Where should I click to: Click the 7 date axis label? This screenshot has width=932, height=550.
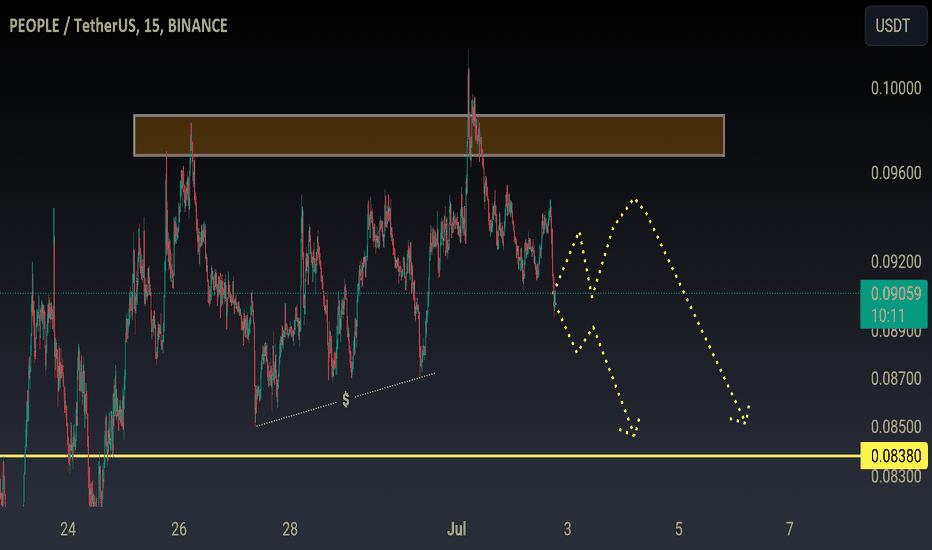point(789,529)
